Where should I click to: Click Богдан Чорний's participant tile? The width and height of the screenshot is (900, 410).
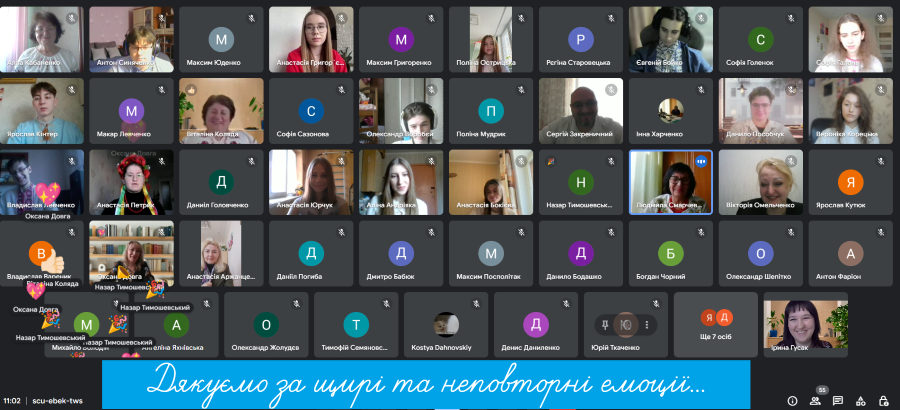coord(670,252)
